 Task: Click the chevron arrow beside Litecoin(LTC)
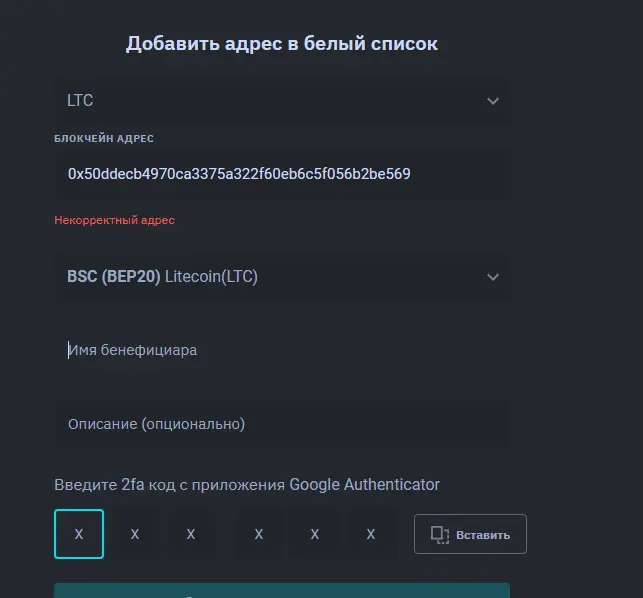pos(493,277)
